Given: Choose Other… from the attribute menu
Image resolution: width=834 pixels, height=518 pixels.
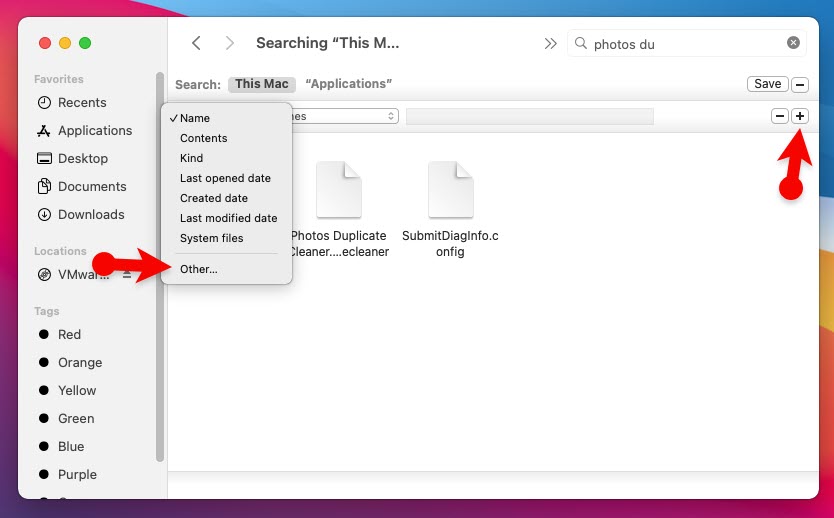Looking at the screenshot, I should point(198,269).
